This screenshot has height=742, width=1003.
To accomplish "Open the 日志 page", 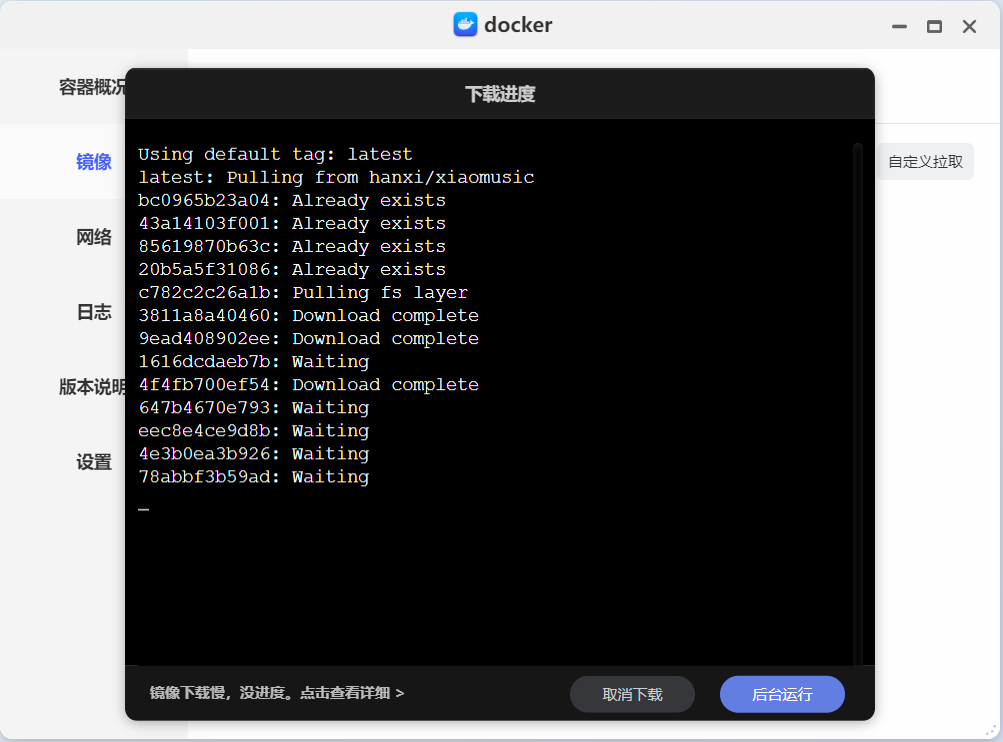I will [x=94, y=312].
